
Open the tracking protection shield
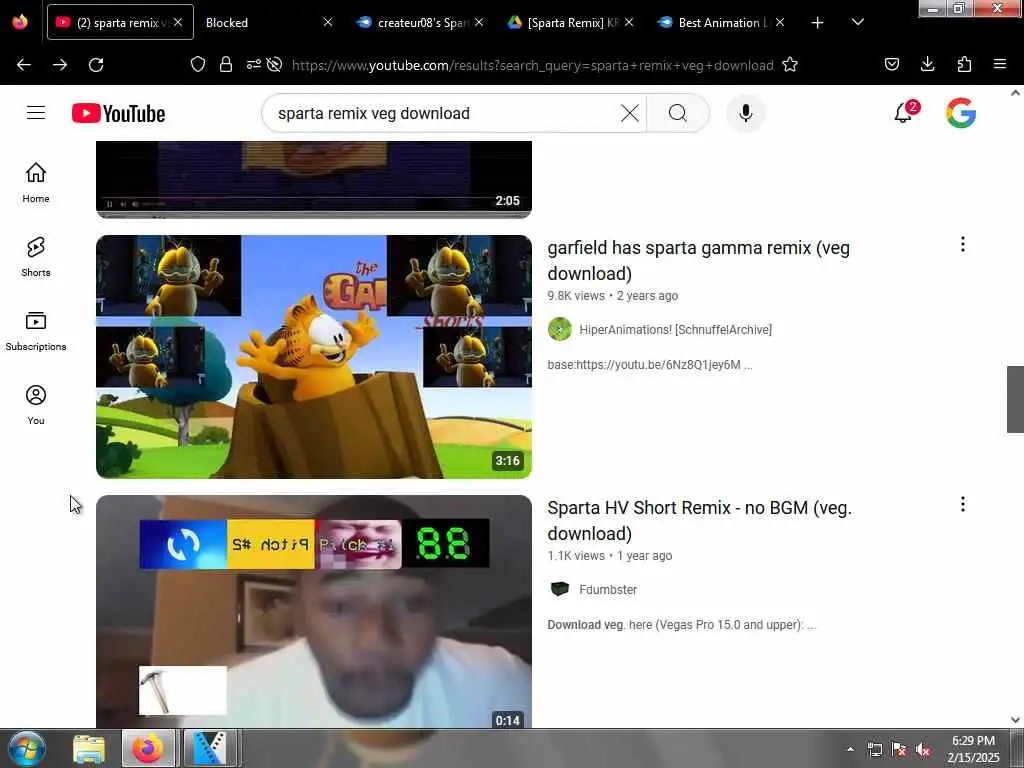[x=198, y=65]
